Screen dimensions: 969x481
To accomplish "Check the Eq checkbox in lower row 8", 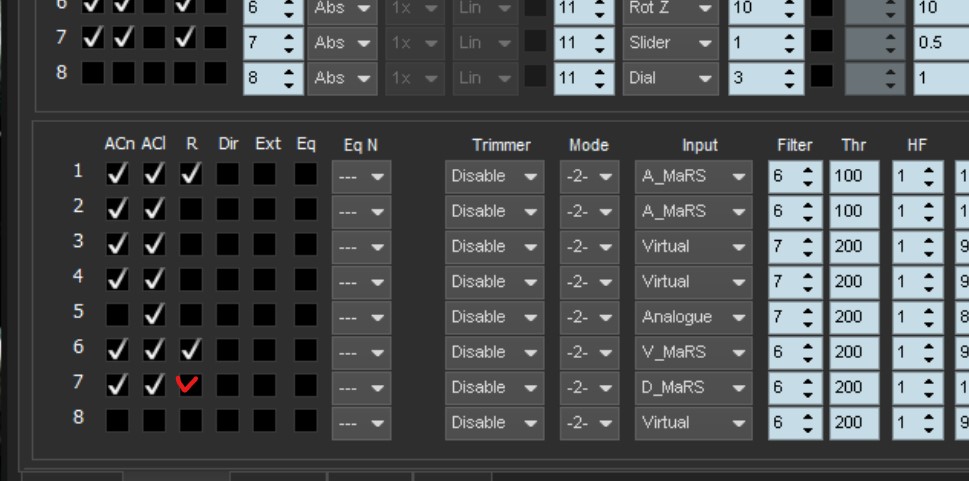I will click(305, 422).
